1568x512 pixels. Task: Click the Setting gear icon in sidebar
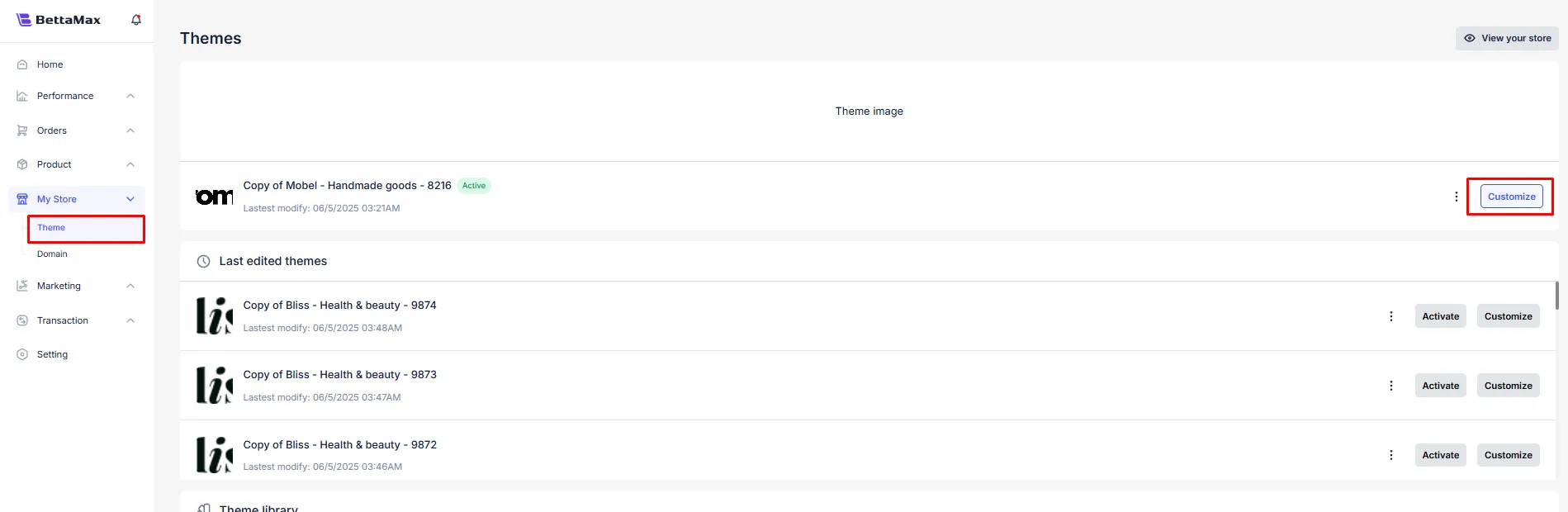pos(22,354)
